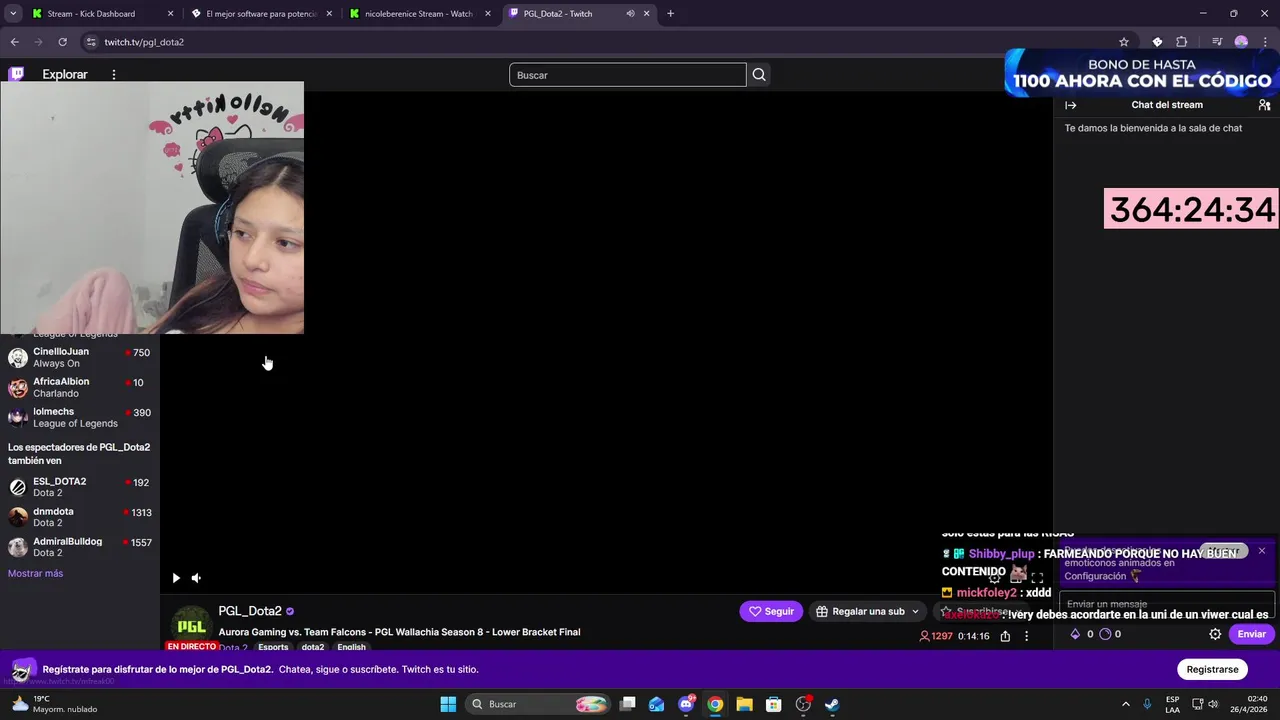Open the Explorar menu item
This screenshot has width=1280, height=720.
coord(65,75)
